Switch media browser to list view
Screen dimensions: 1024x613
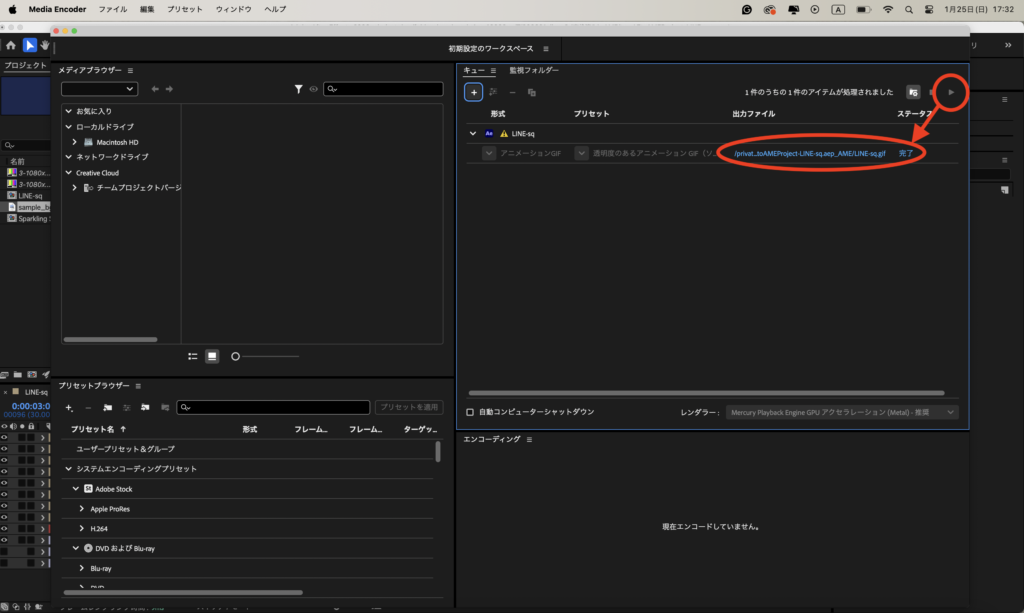pyautogui.click(x=193, y=356)
